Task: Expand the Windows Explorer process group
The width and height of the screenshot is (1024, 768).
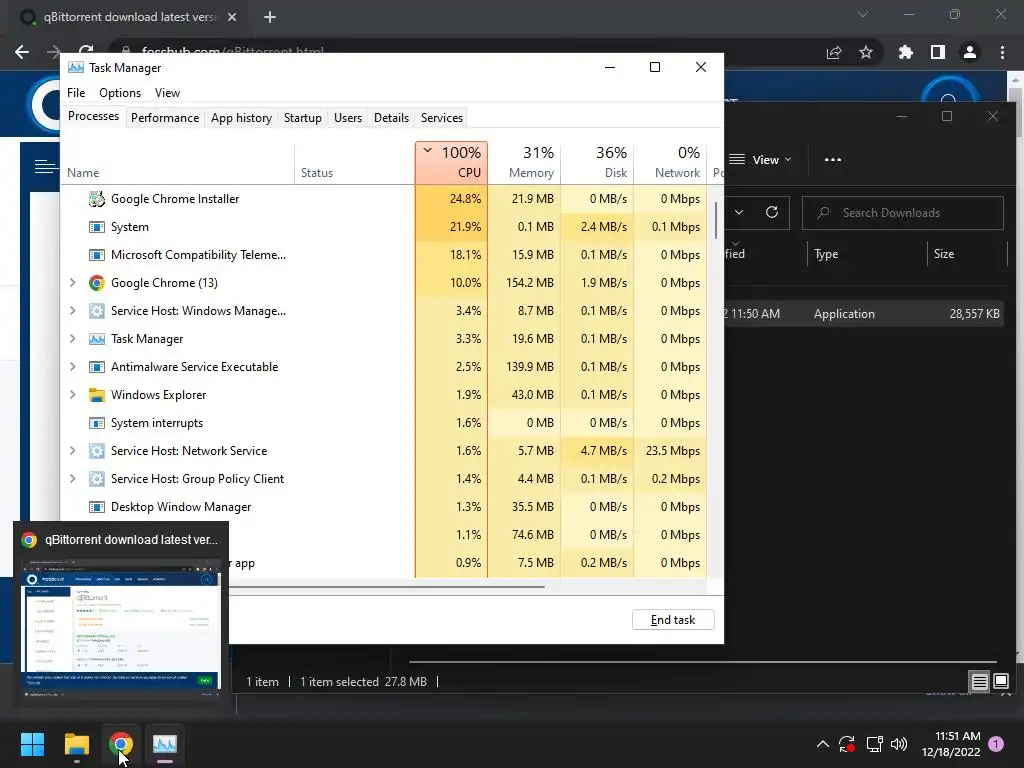Action: point(72,395)
